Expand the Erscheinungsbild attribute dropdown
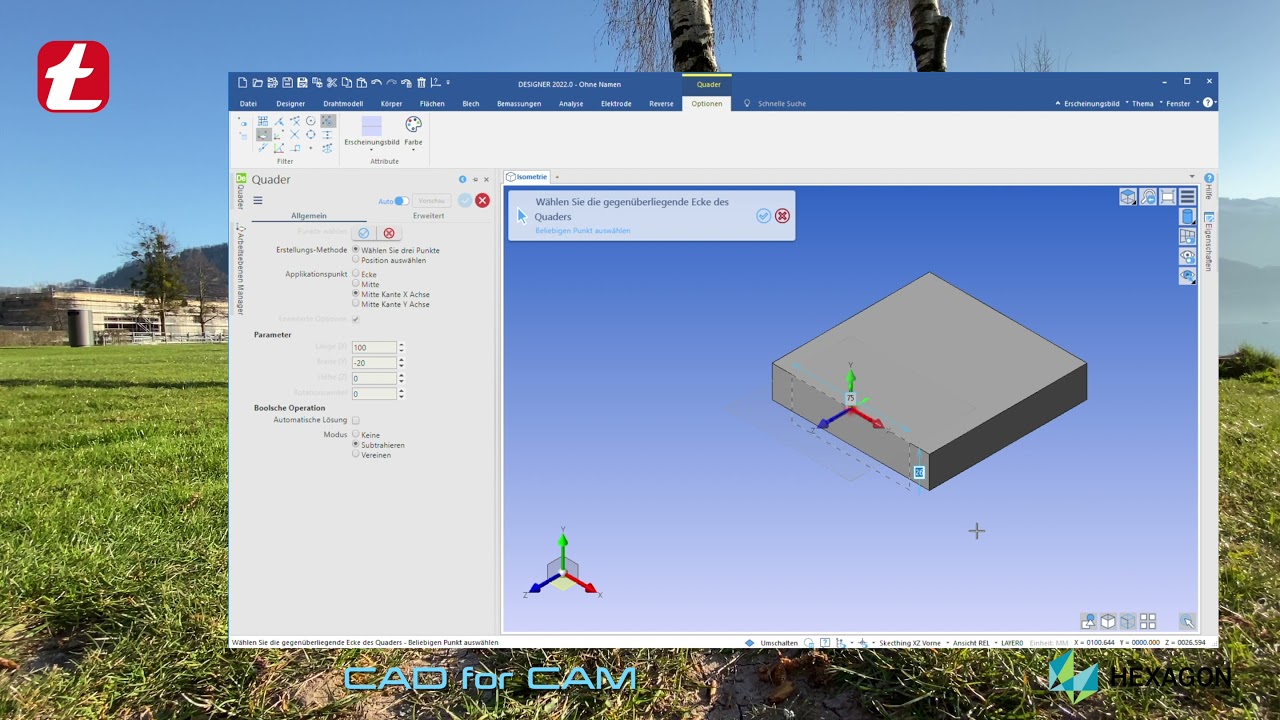The width and height of the screenshot is (1280, 720). click(x=371, y=150)
